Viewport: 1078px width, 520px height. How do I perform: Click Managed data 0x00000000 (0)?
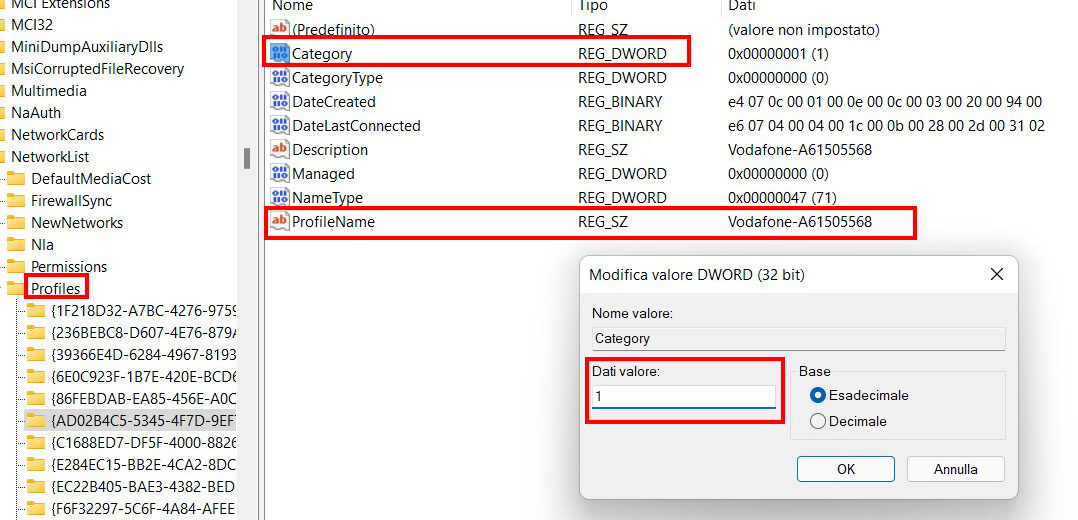(x=778, y=173)
